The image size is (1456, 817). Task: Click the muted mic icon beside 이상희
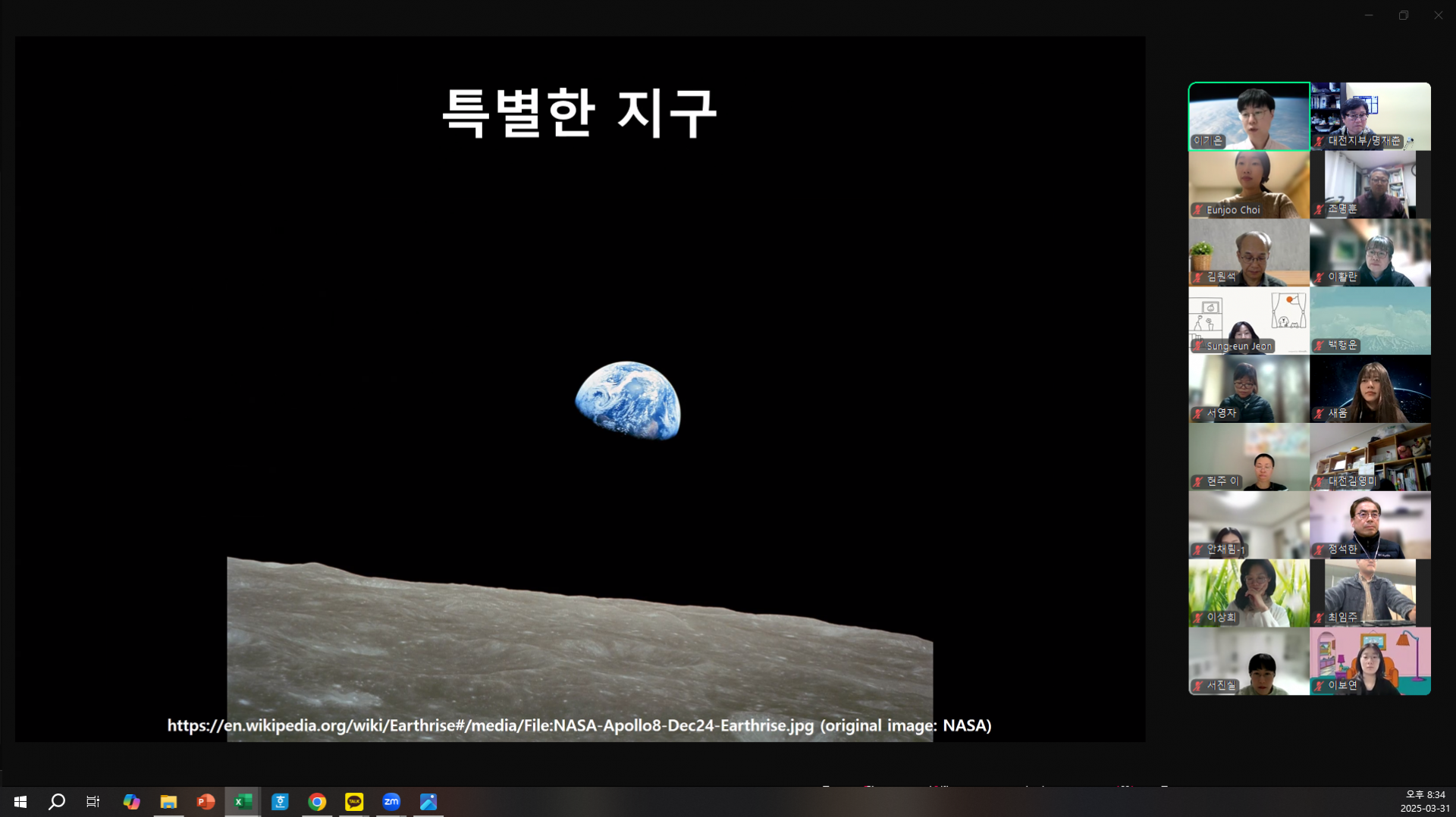tap(1198, 618)
